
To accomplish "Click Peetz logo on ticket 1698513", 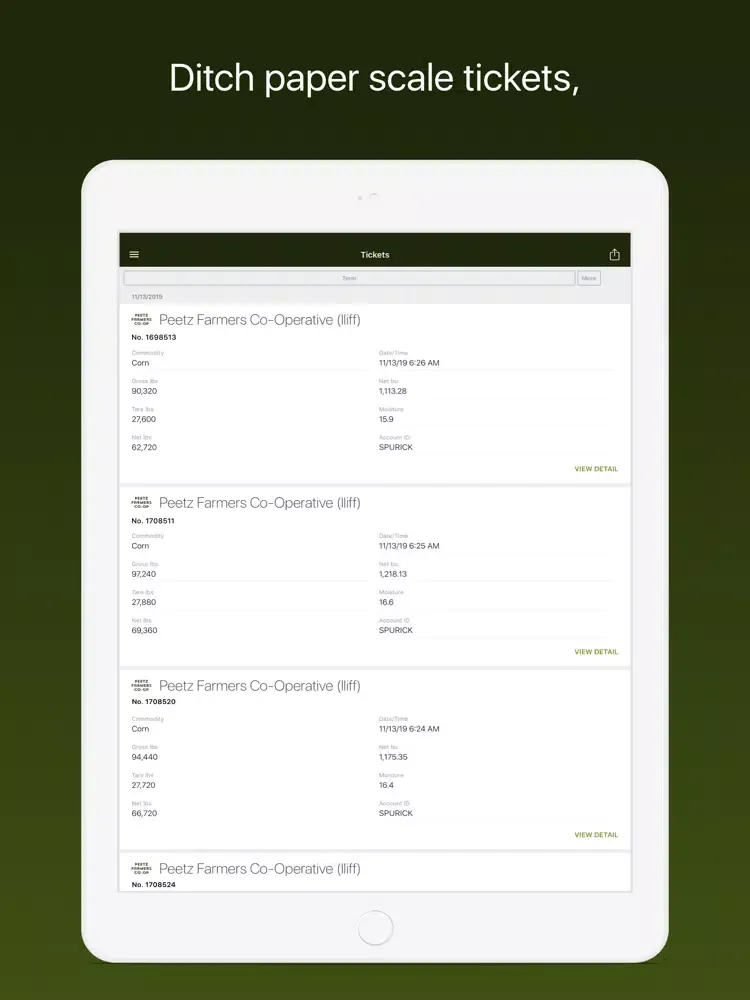I will pos(141,320).
